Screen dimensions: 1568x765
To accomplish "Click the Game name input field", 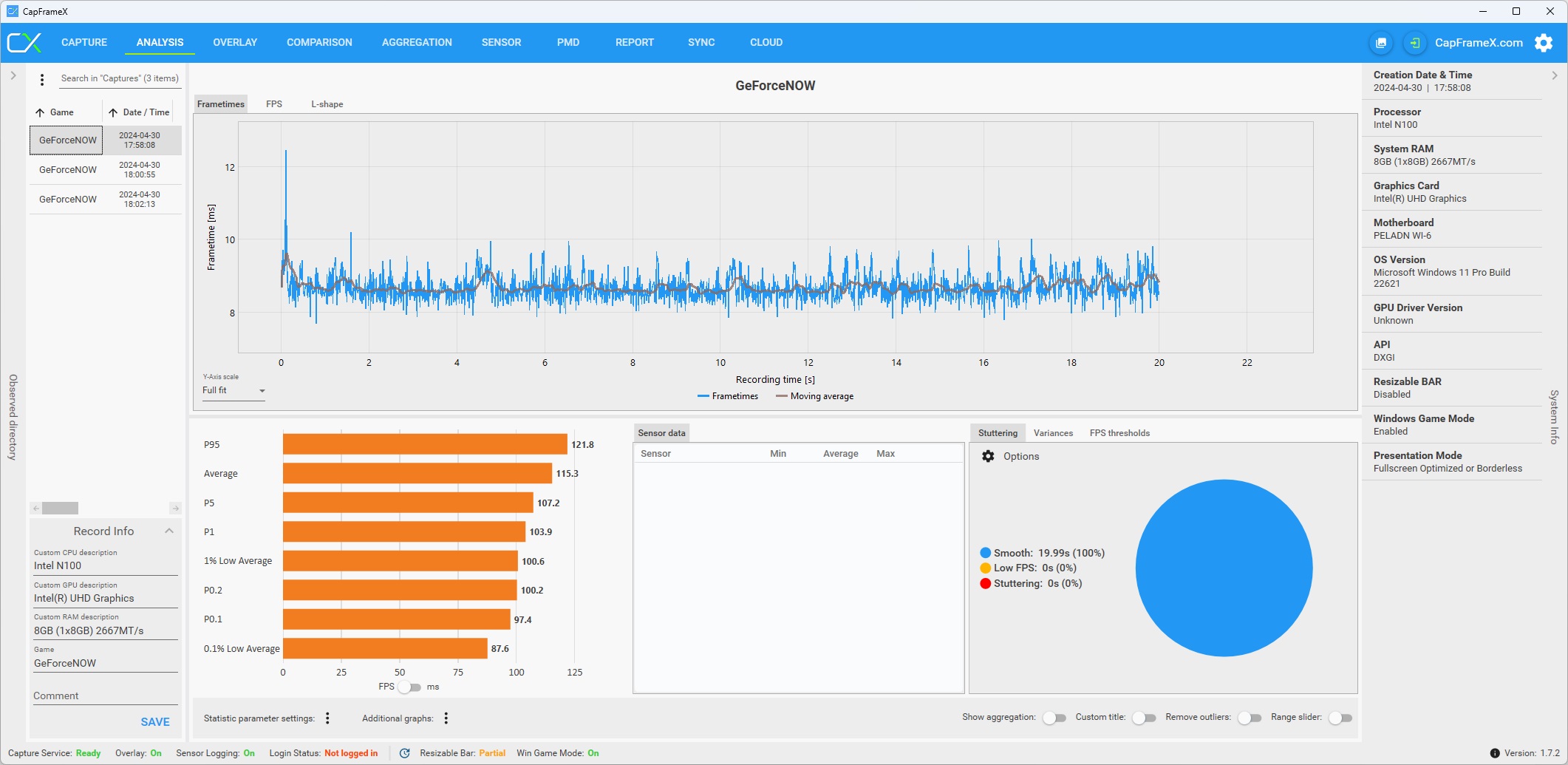I will [106, 663].
